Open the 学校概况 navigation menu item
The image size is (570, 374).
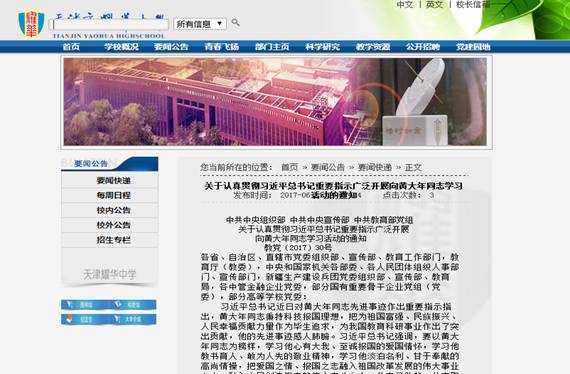[x=121, y=47]
